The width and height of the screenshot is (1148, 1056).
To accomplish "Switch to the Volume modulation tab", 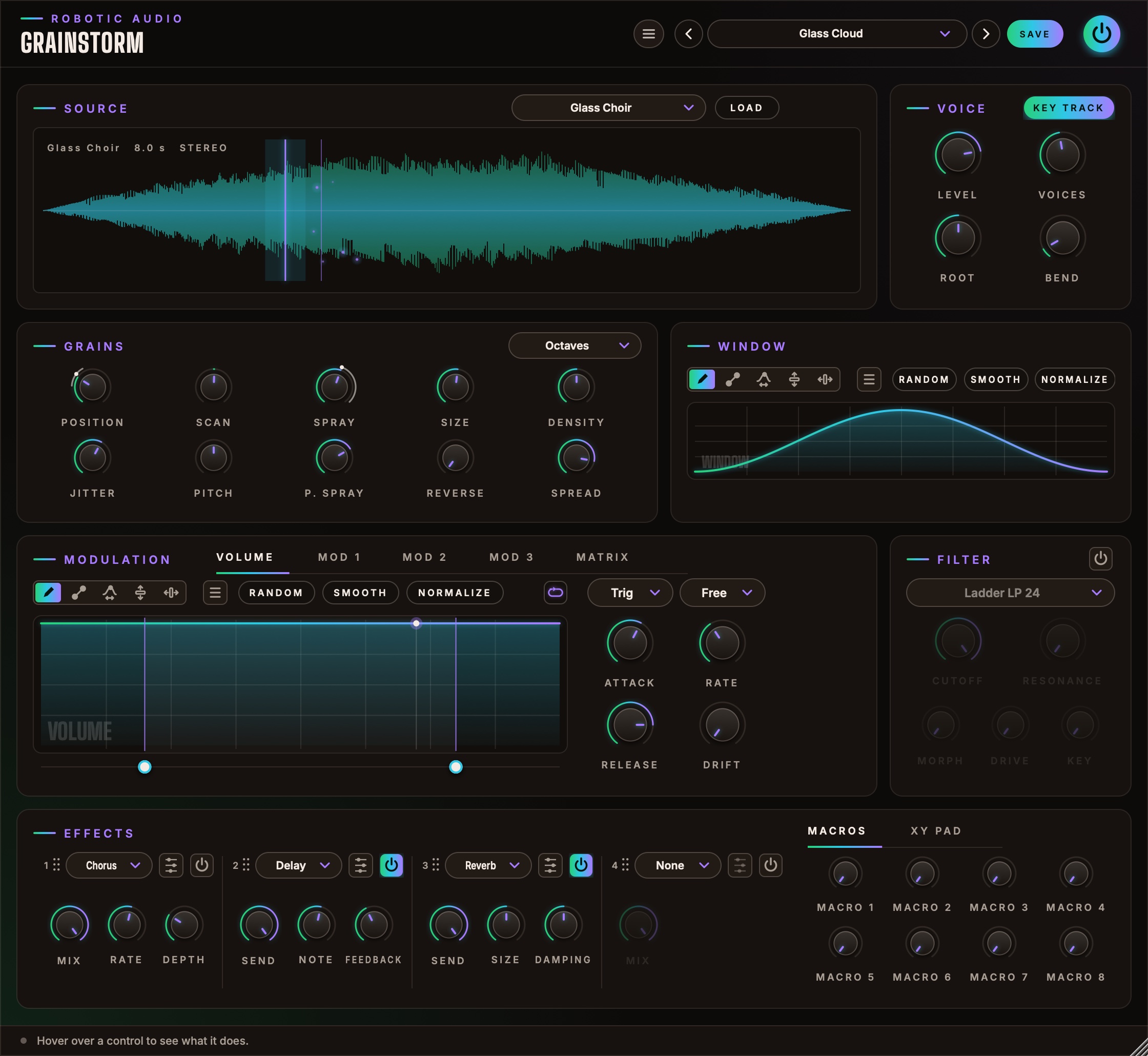I will point(244,557).
